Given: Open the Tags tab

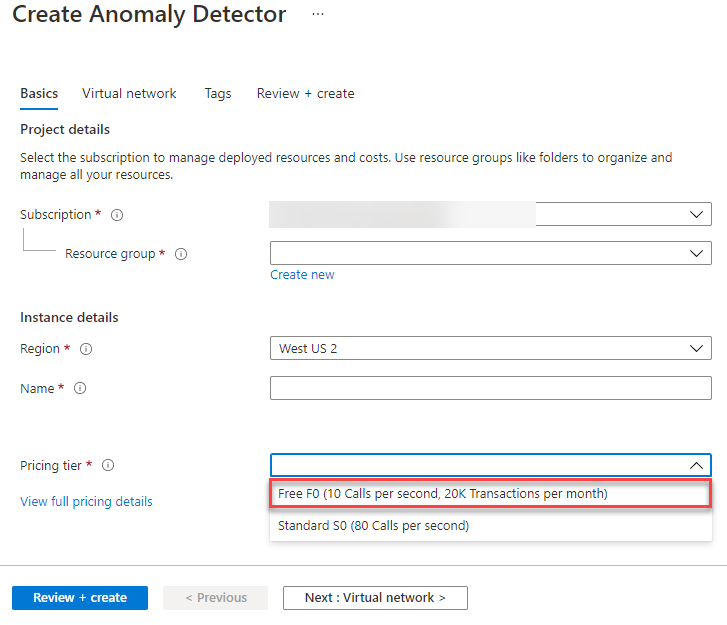Looking at the screenshot, I should tap(218, 94).
